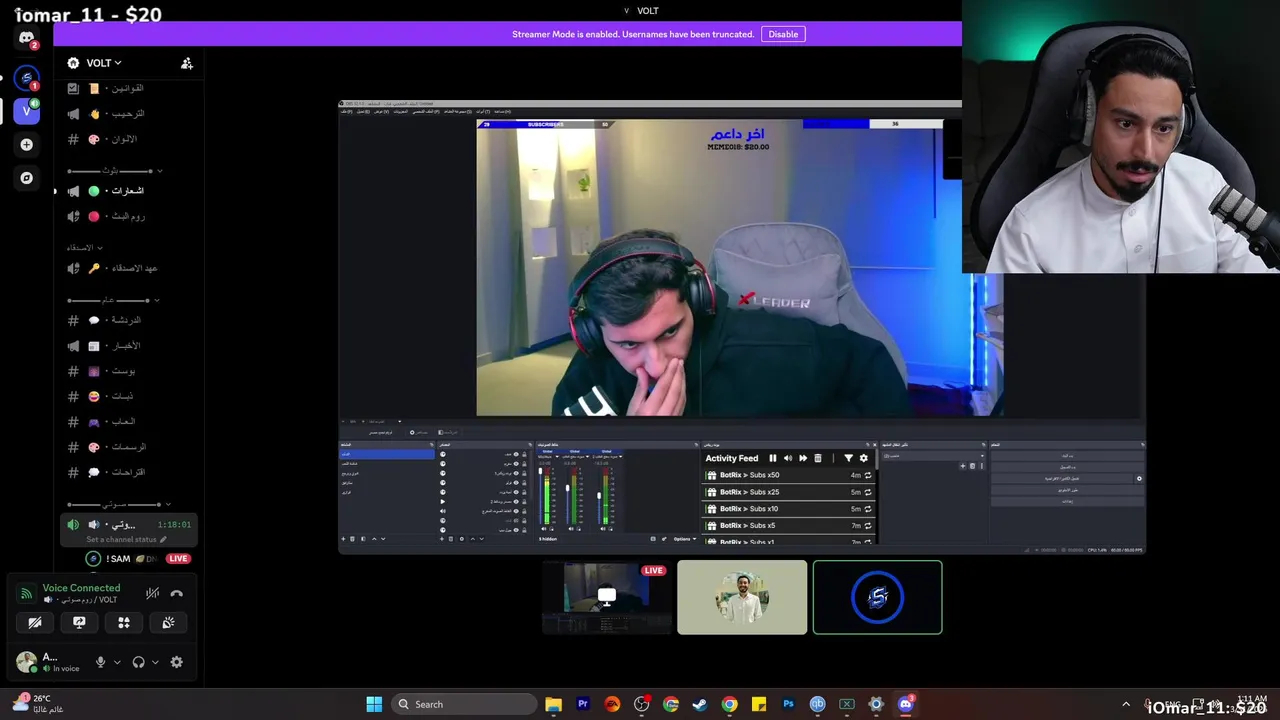Open Photoshop from the taskbar
Screen dimensions: 1280x720
point(788,704)
